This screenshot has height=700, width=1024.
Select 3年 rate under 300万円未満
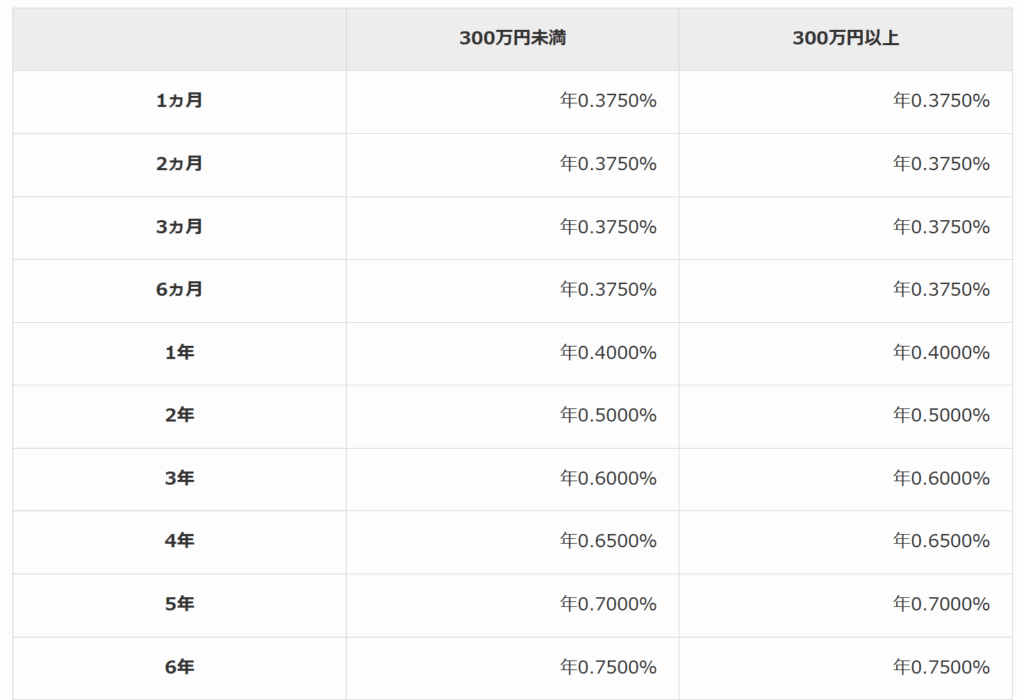click(x=608, y=479)
